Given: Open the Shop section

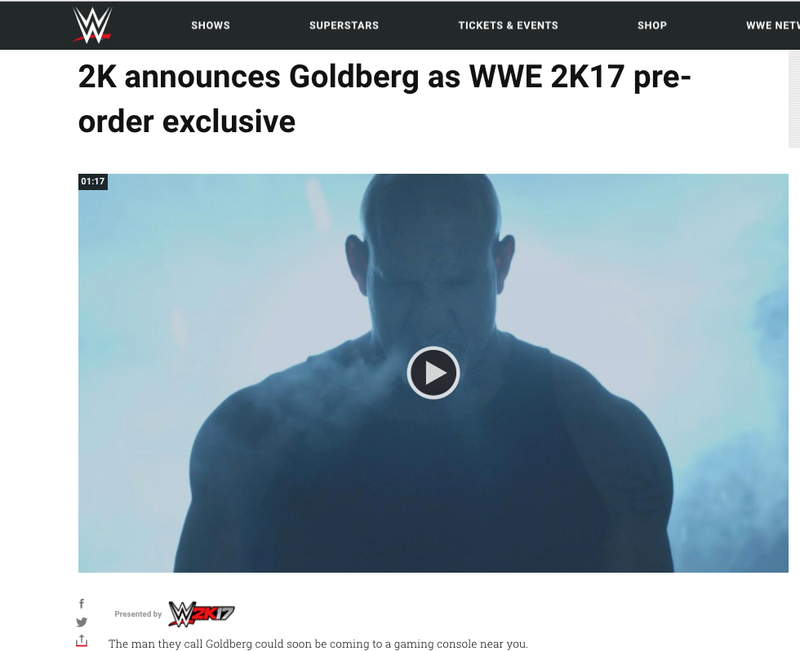Looking at the screenshot, I should coord(652,26).
